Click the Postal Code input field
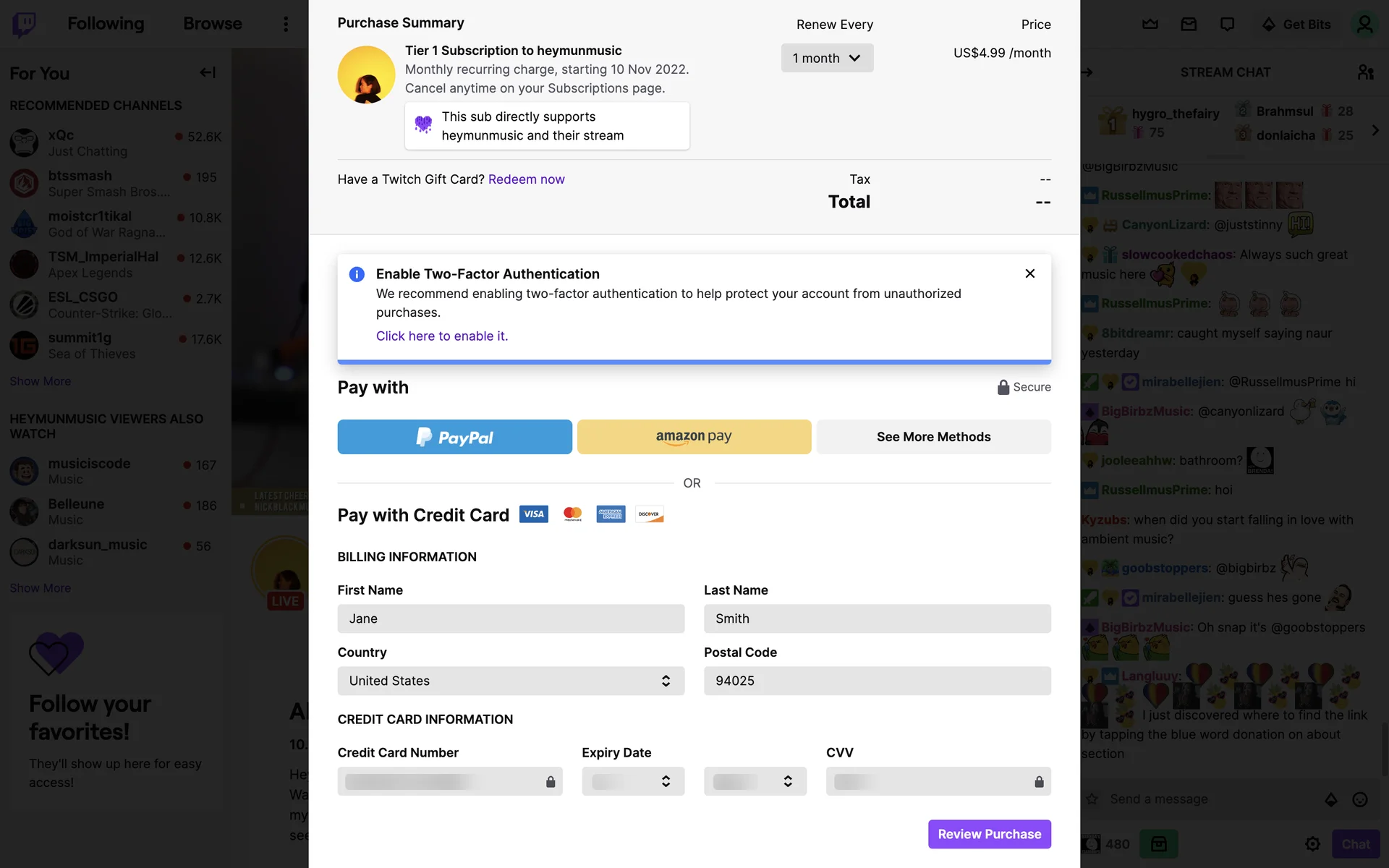Screen dimensions: 1389x868 point(877,681)
